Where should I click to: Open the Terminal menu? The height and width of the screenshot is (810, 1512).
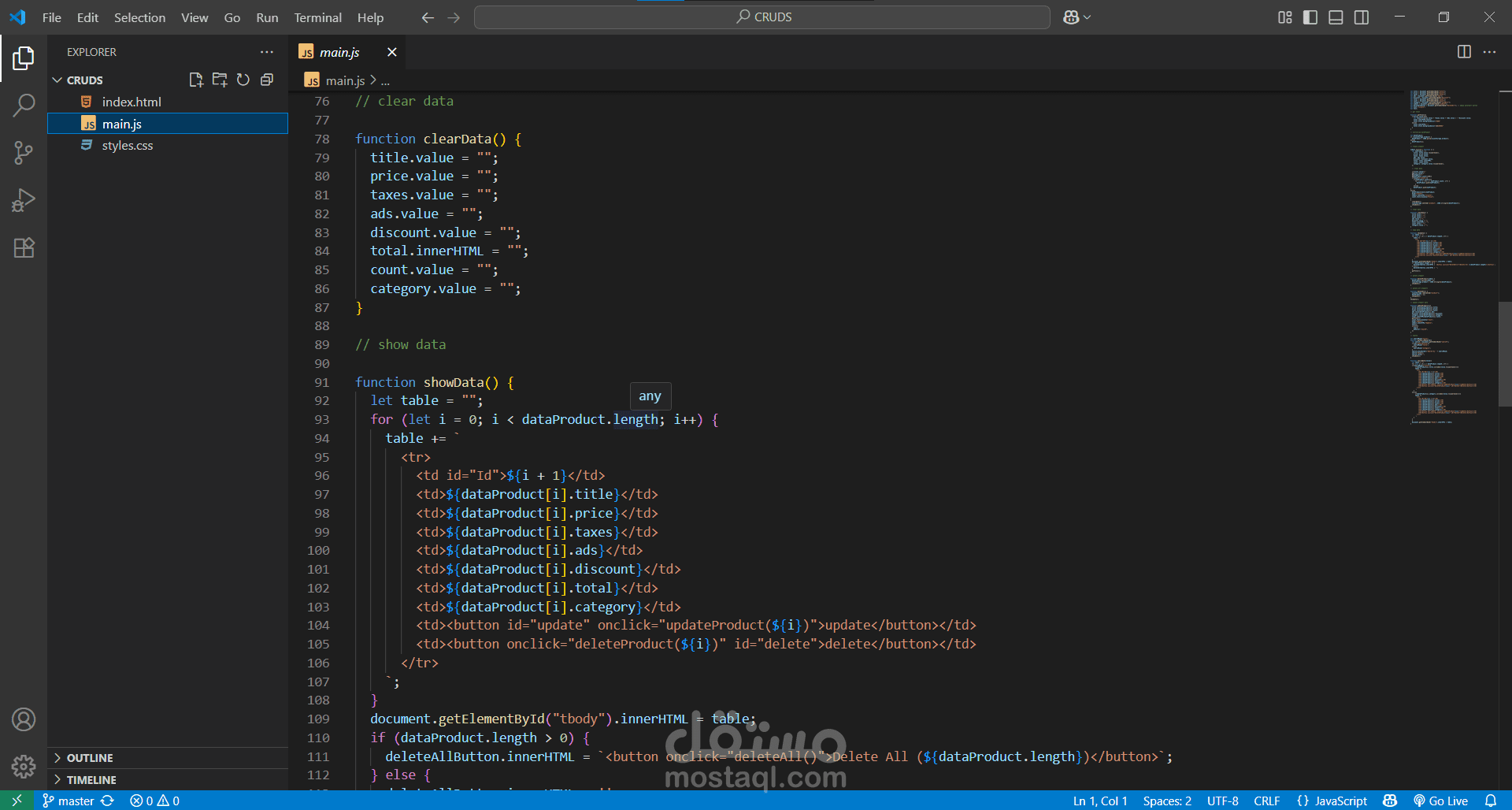pos(317,17)
